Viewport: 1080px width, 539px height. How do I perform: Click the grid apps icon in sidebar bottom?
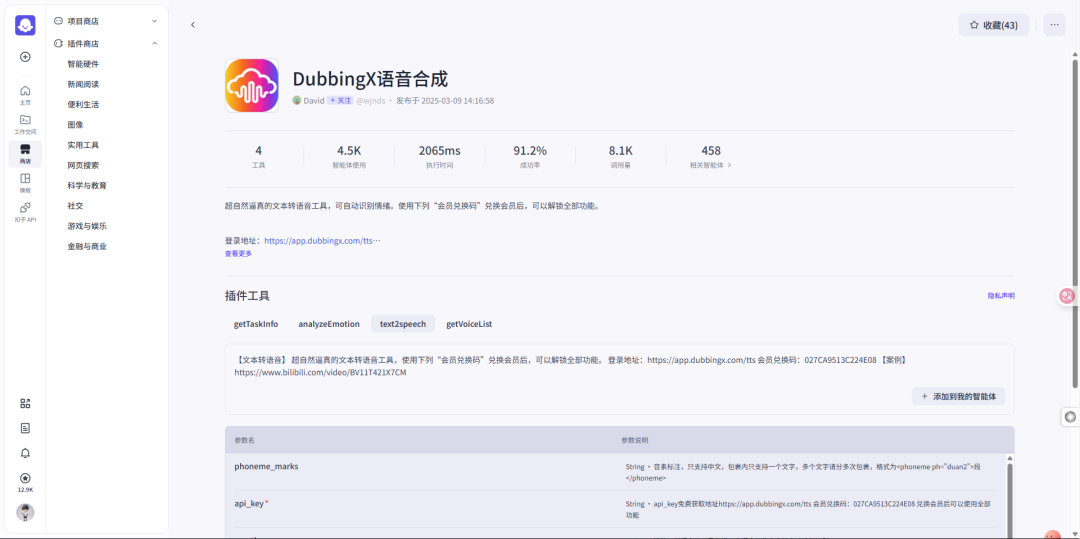(25, 403)
